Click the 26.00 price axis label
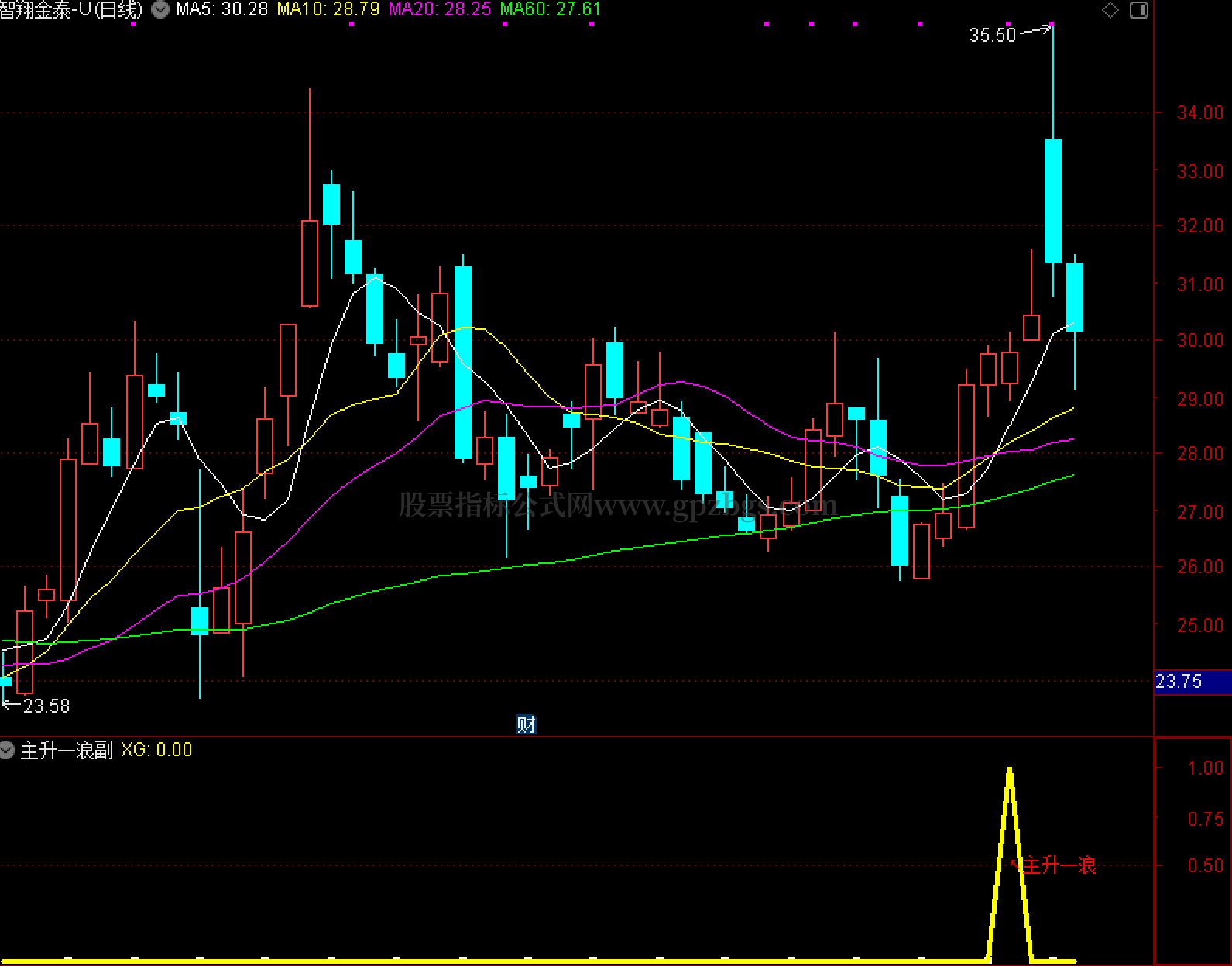1232x966 pixels. pyautogui.click(x=1200, y=566)
